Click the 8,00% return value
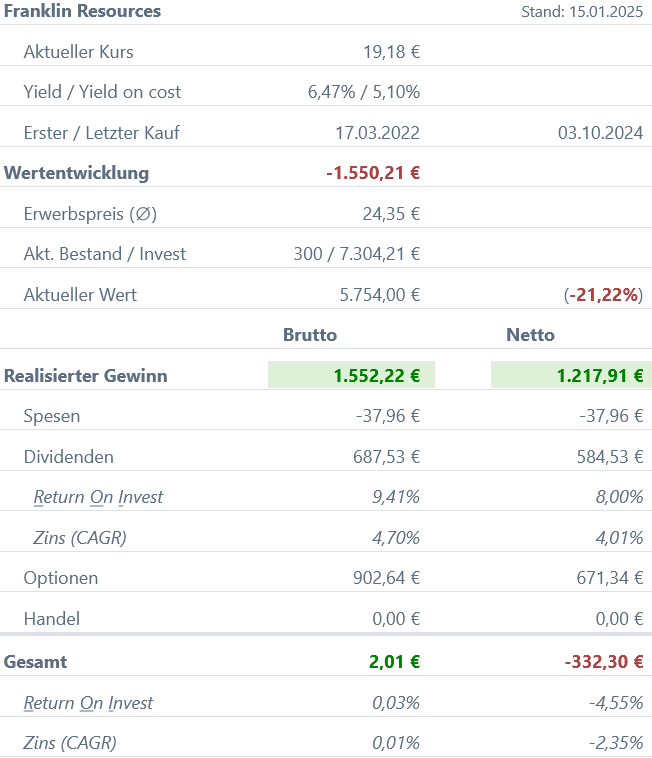The width and height of the screenshot is (652, 758). 619,497
